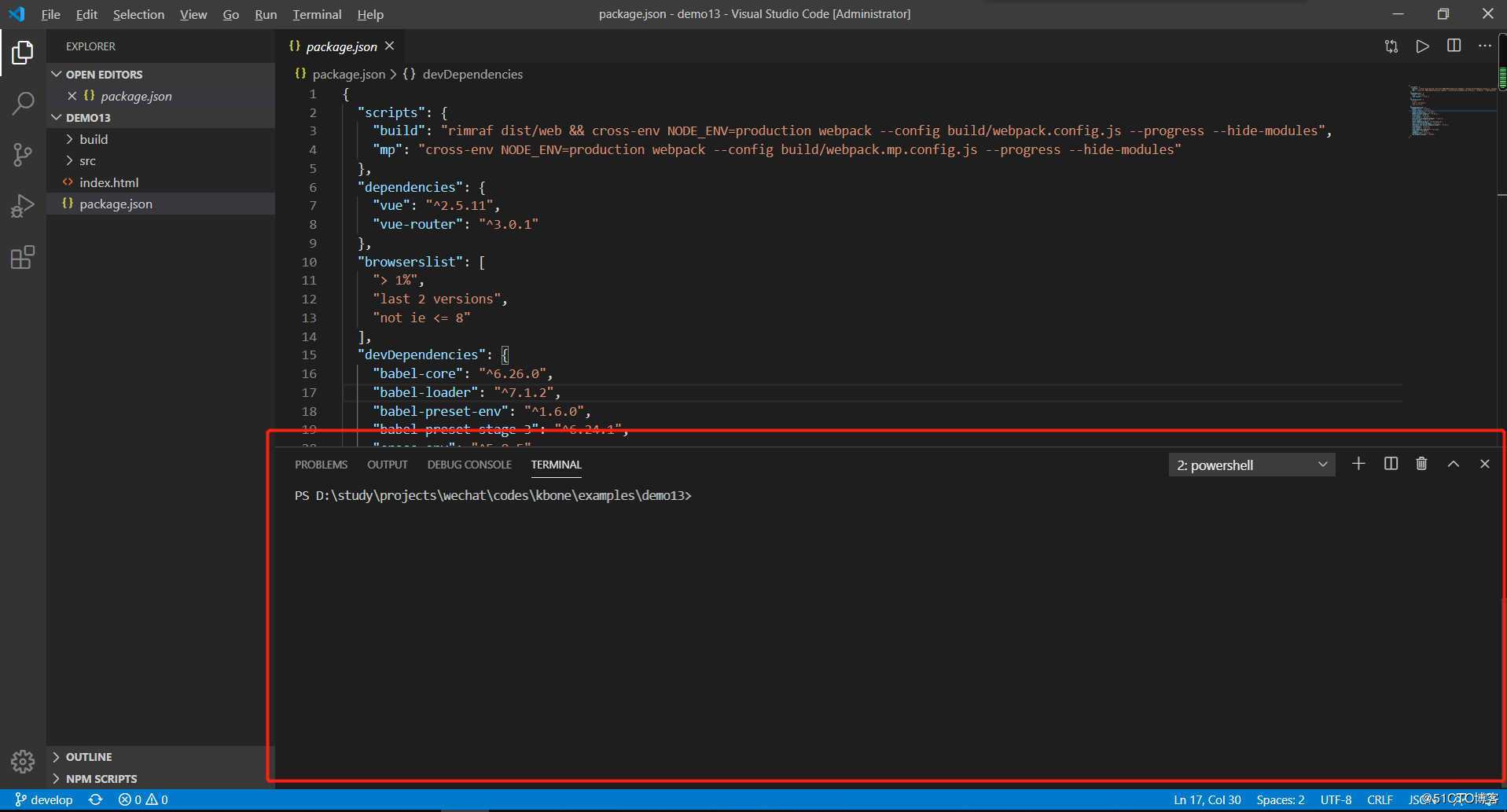Click Ln 17, Col 30 in status bar
The width and height of the screenshot is (1507, 812).
coord(1207,799)
